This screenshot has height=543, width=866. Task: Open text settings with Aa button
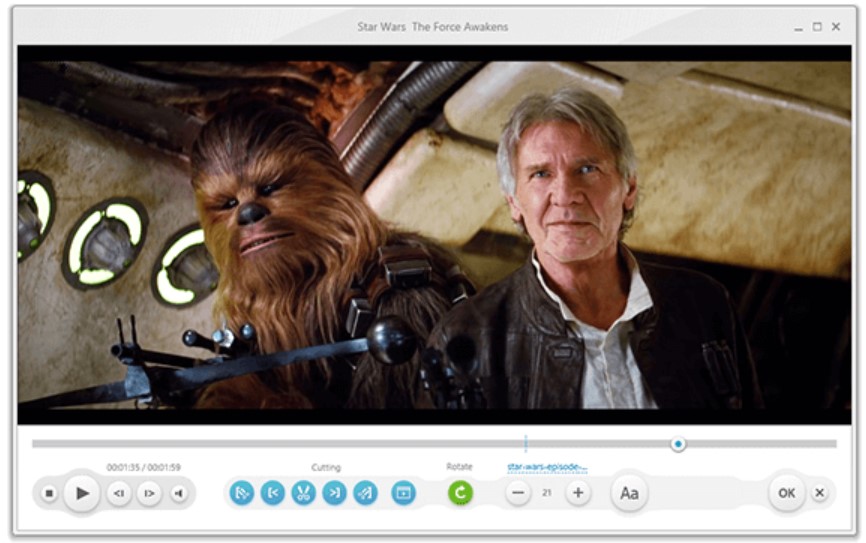click(x=629, y=493)
